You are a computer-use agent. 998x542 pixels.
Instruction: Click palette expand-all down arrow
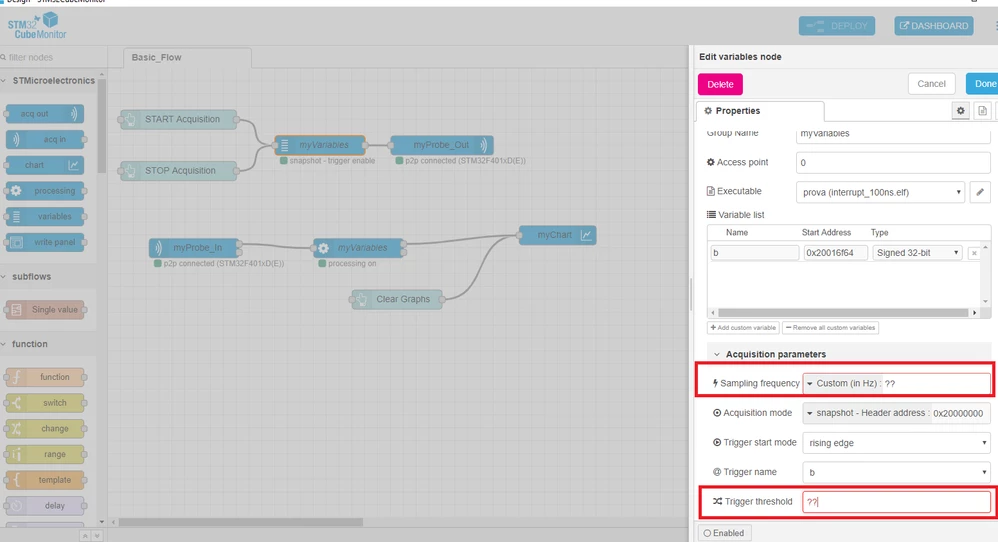tap(97, 536)
